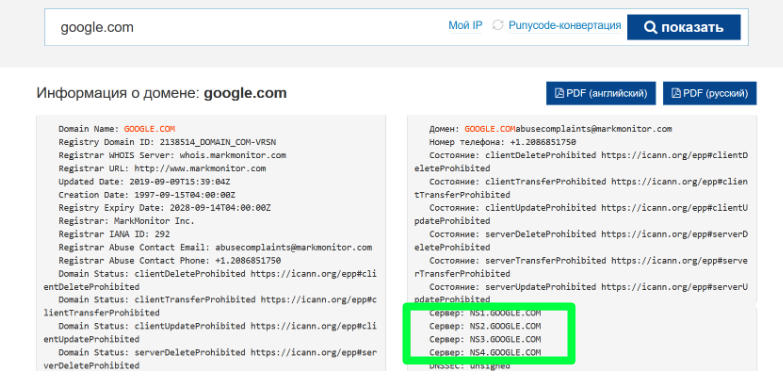
Task: Select Registrar URL line
Action: click(x=162, y=168)
